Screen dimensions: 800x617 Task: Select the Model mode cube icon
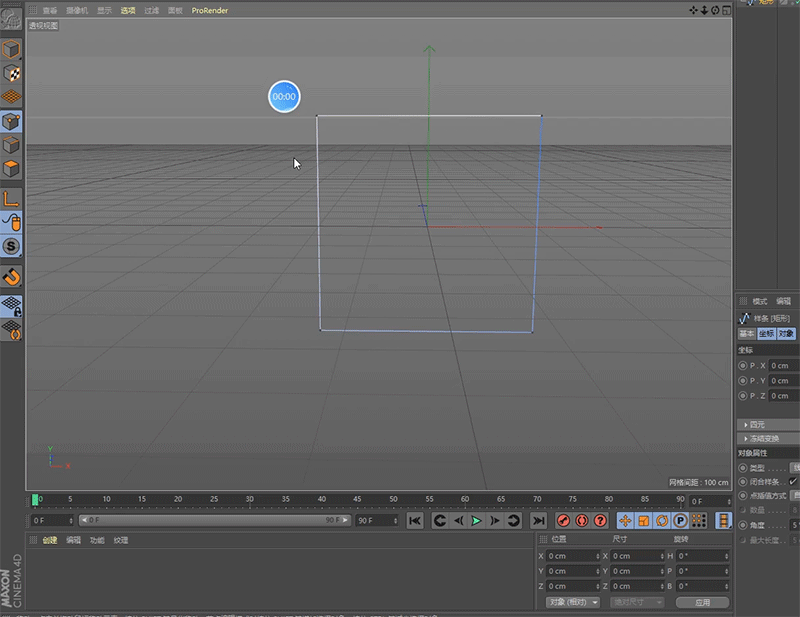(11, 49)
